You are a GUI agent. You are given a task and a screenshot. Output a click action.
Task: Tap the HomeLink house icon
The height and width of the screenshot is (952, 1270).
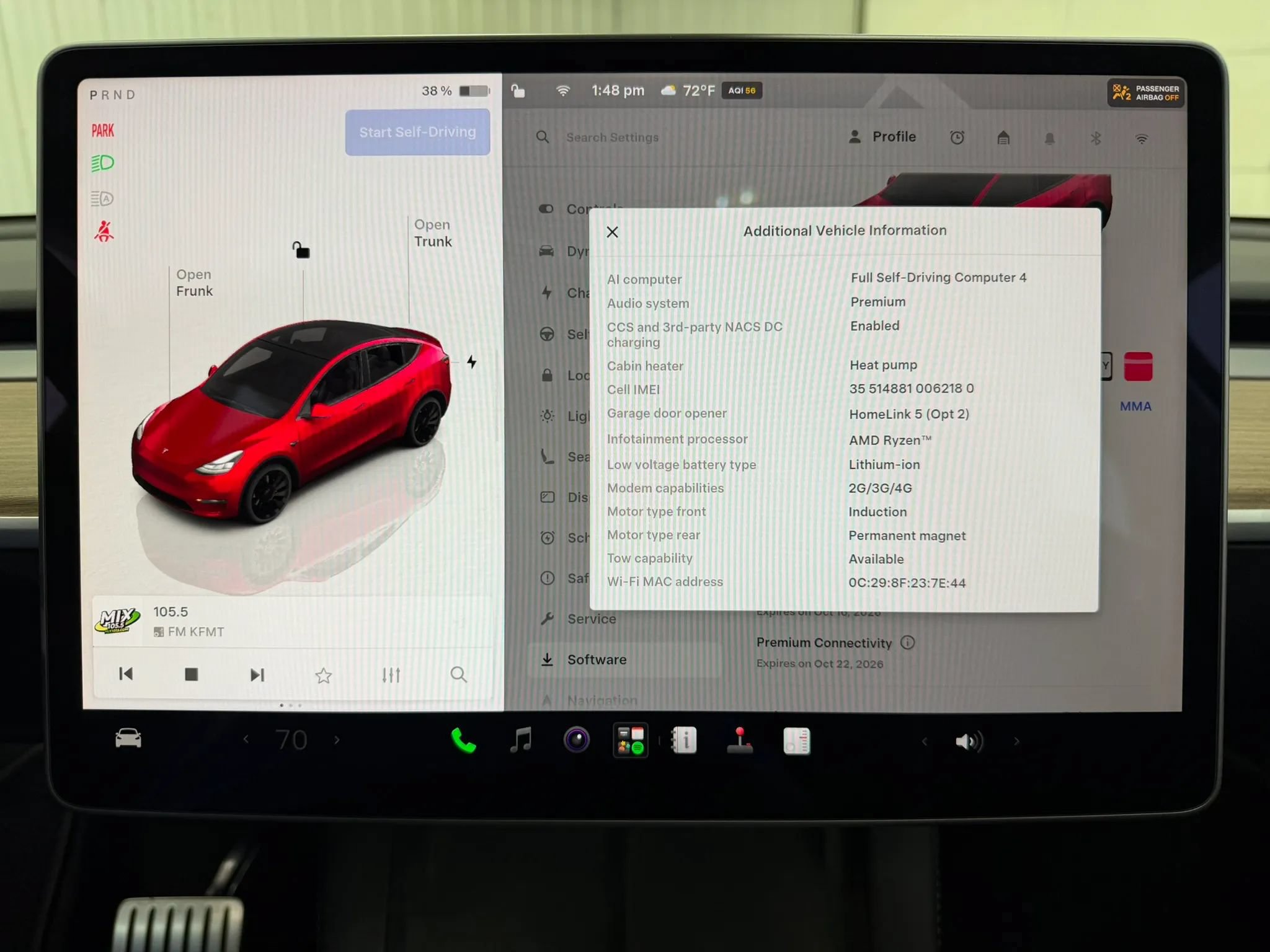pos(1003,138)
